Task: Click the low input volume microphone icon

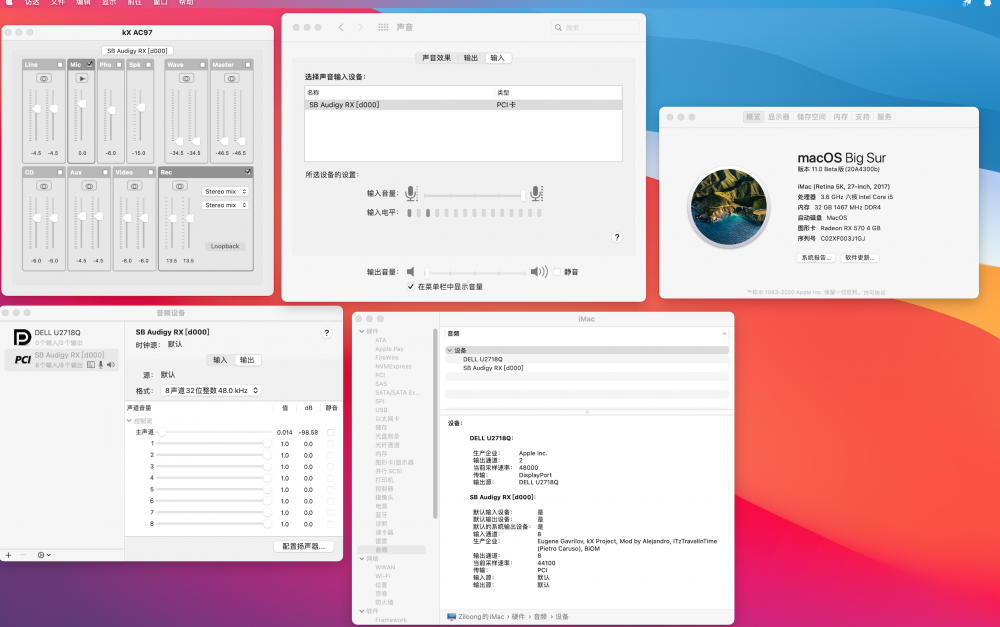Action: tap(411, 193)
